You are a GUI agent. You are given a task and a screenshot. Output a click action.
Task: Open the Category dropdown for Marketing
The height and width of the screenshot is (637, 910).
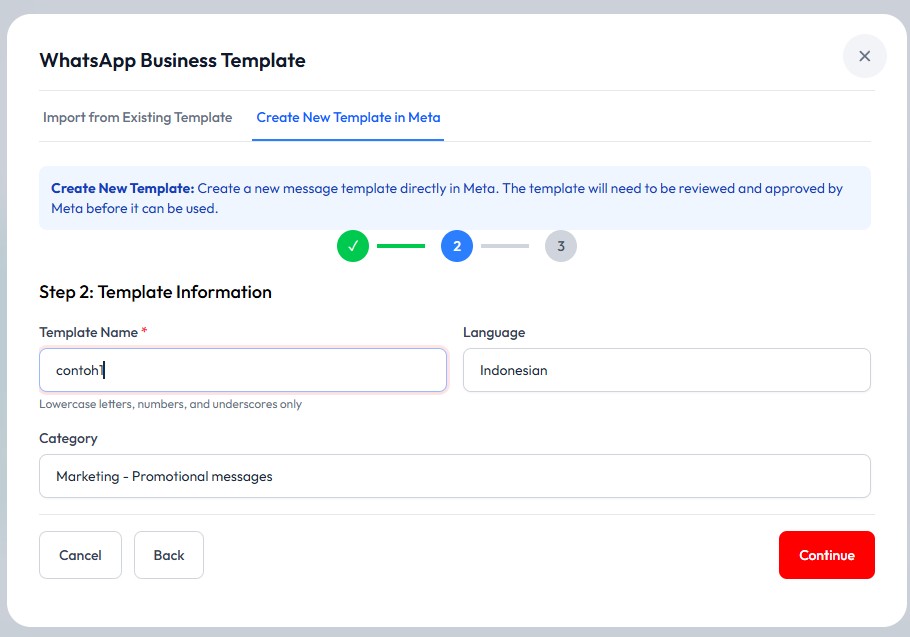tap(455, 476)
